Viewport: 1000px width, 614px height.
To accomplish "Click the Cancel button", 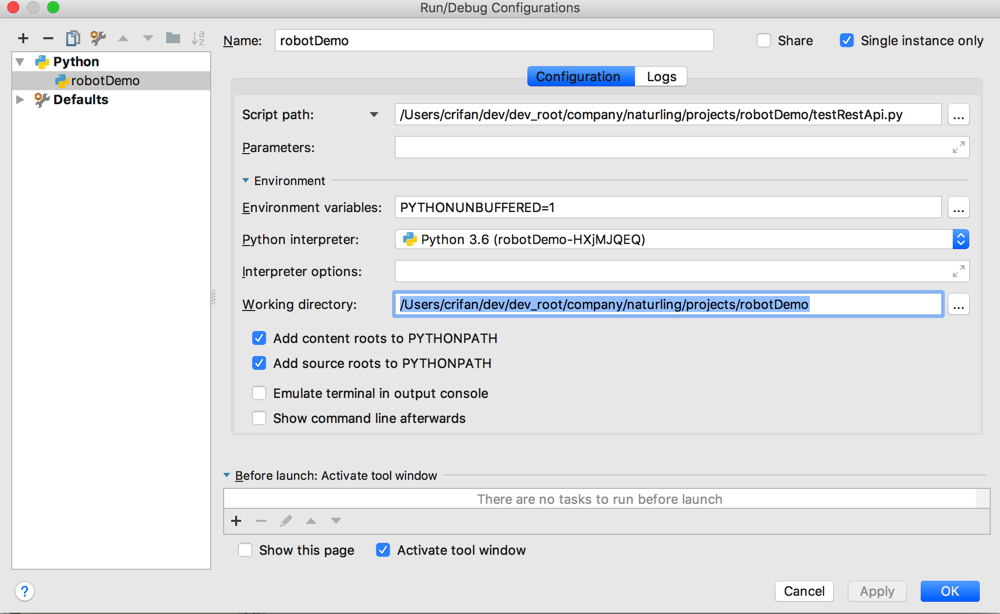I will coord(804,591).
